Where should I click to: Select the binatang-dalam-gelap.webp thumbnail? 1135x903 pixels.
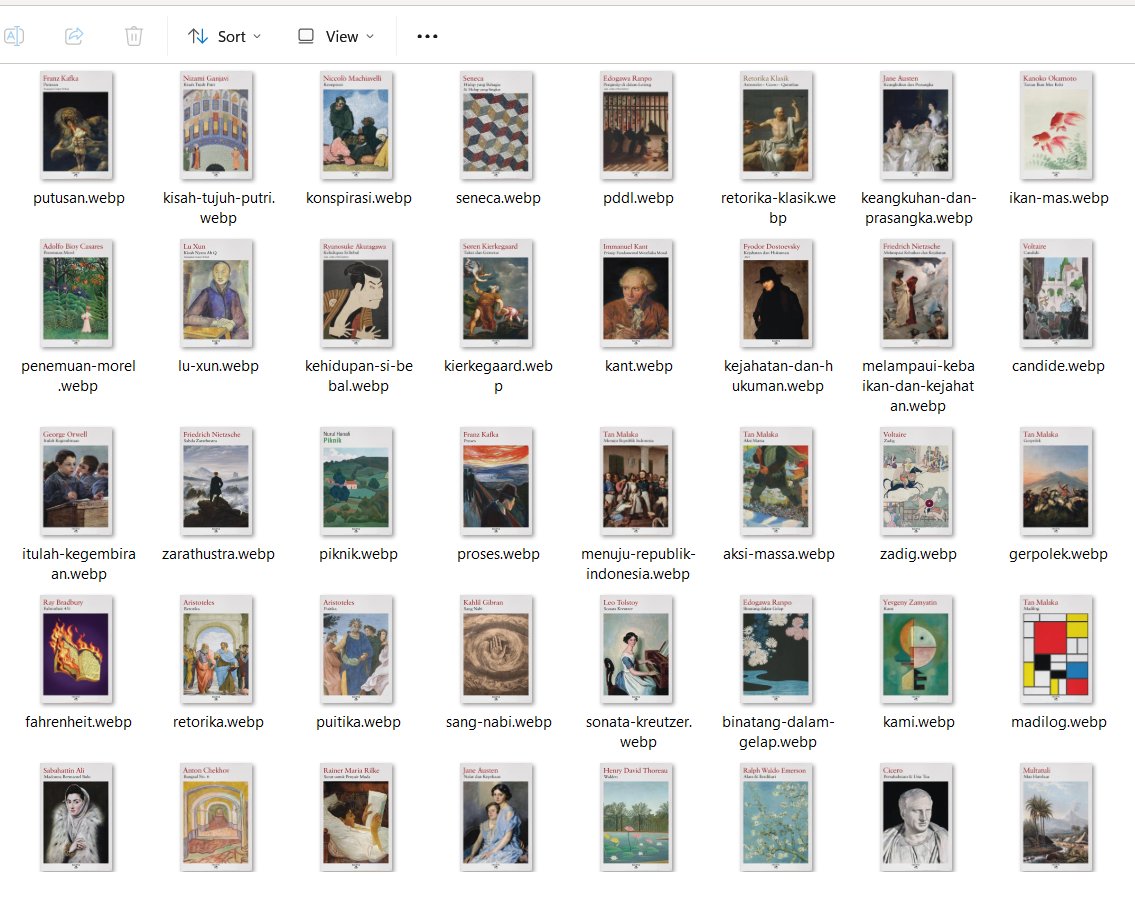(x=778, y=650)
